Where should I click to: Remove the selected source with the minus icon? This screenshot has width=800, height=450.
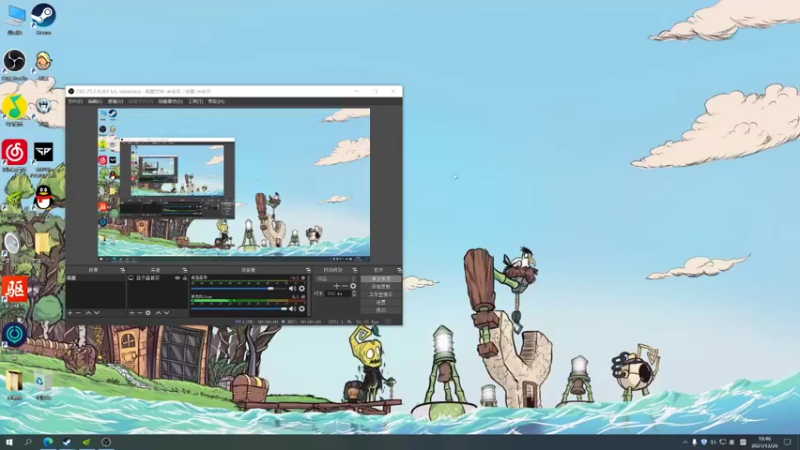[x=140, y=313]
